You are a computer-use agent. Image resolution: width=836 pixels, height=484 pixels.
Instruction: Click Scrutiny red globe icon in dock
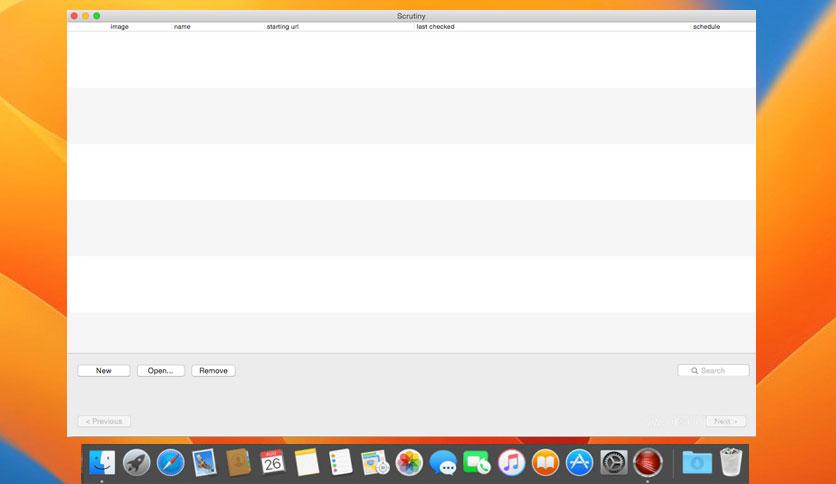(x=648, y=462)
